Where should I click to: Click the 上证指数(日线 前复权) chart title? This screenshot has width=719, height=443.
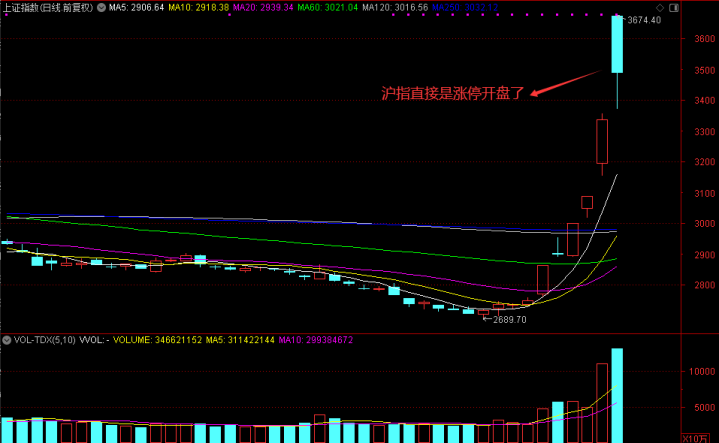(x=48, y=7)
